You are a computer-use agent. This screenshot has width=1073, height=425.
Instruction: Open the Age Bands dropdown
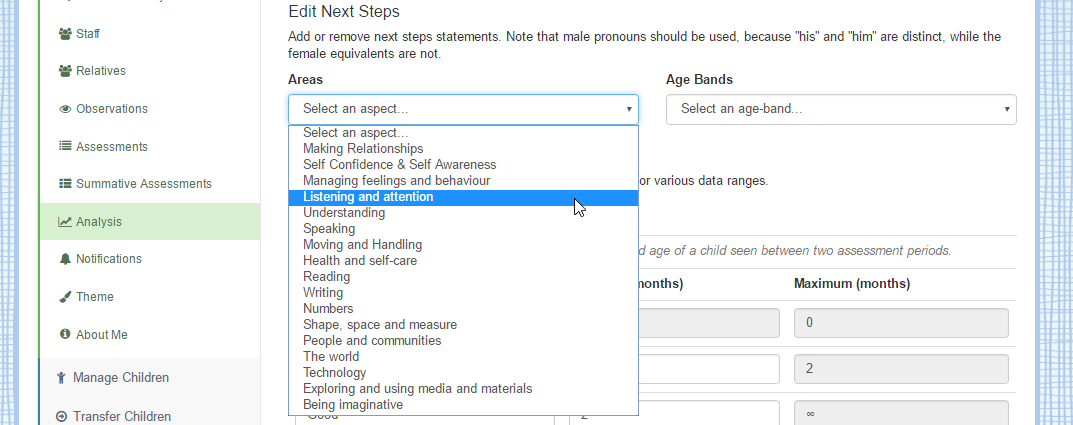841,110
